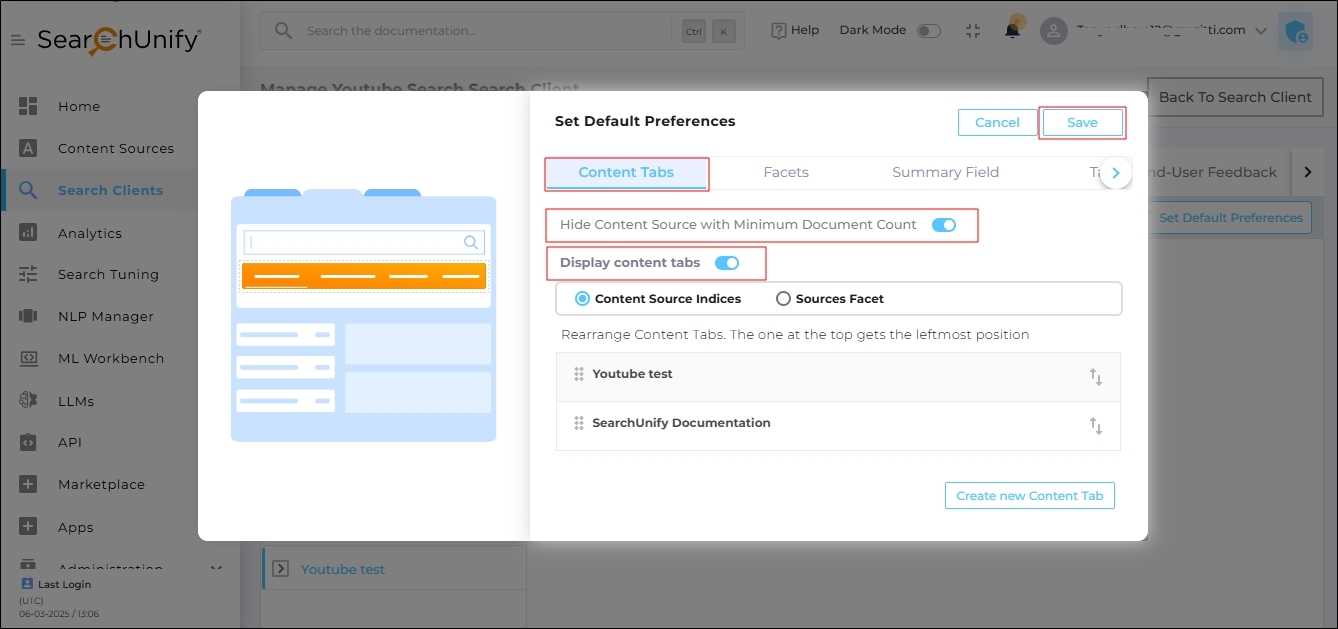The width and height of the screenshot is (1338, 629).
Task: Toggle Hide Content Source with Minimum Document Count
Action: (943, 225)
